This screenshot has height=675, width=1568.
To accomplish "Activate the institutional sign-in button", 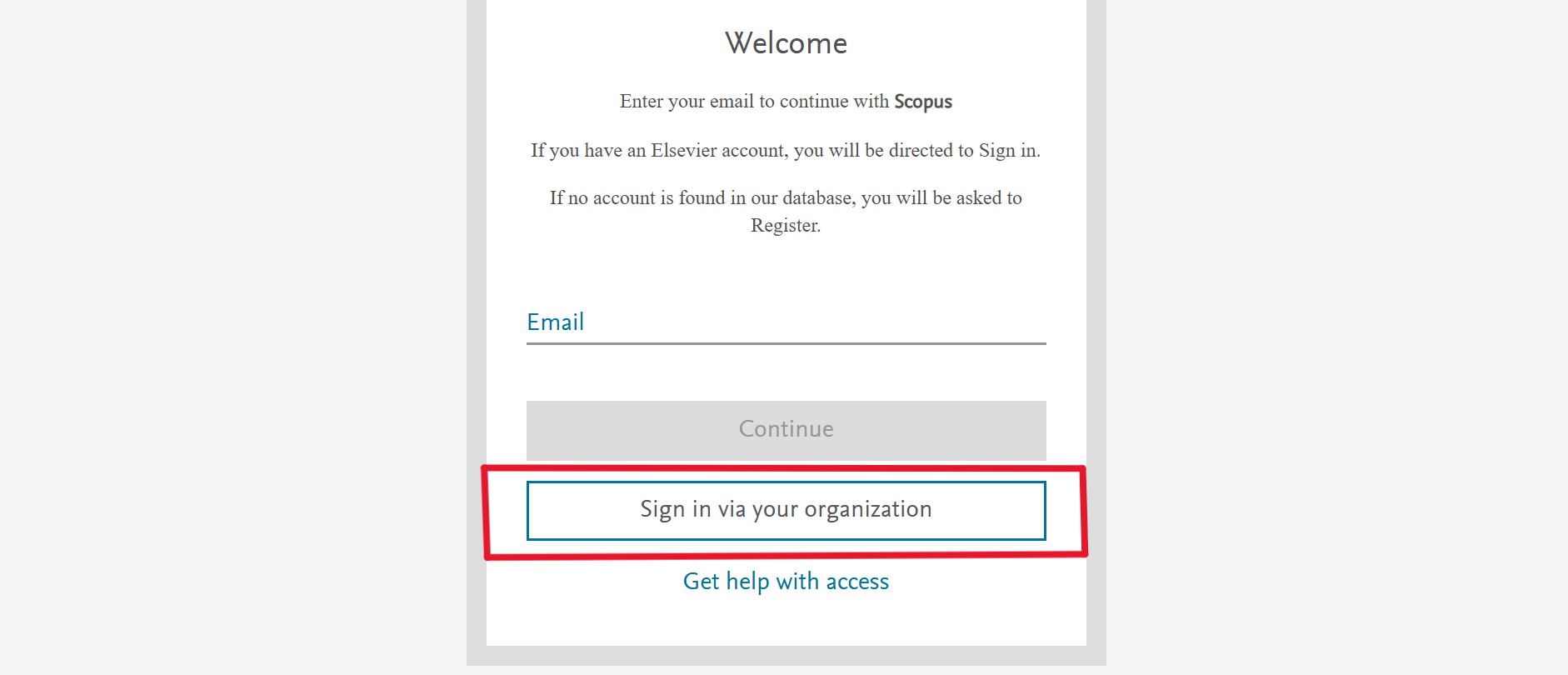I will 786,510.
